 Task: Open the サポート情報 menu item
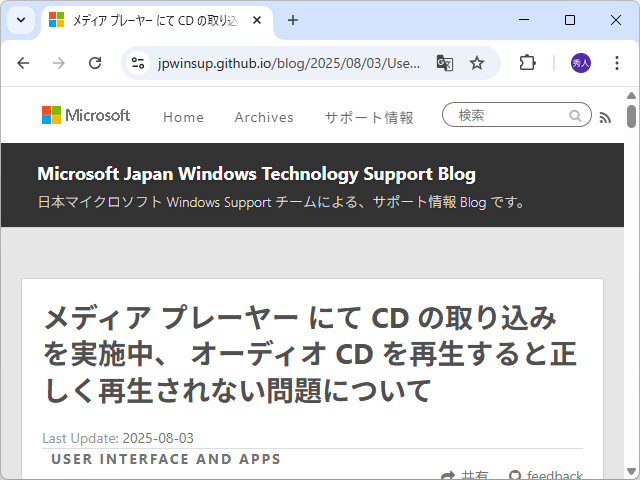tap(369, 118)
